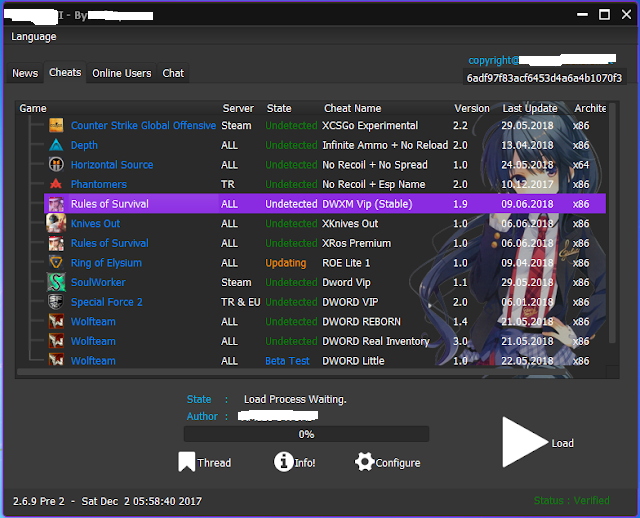This screenshot has height=518, width=640.
Task: Click the XCSGo Experimental cheat name
Action: click(370, 125)
